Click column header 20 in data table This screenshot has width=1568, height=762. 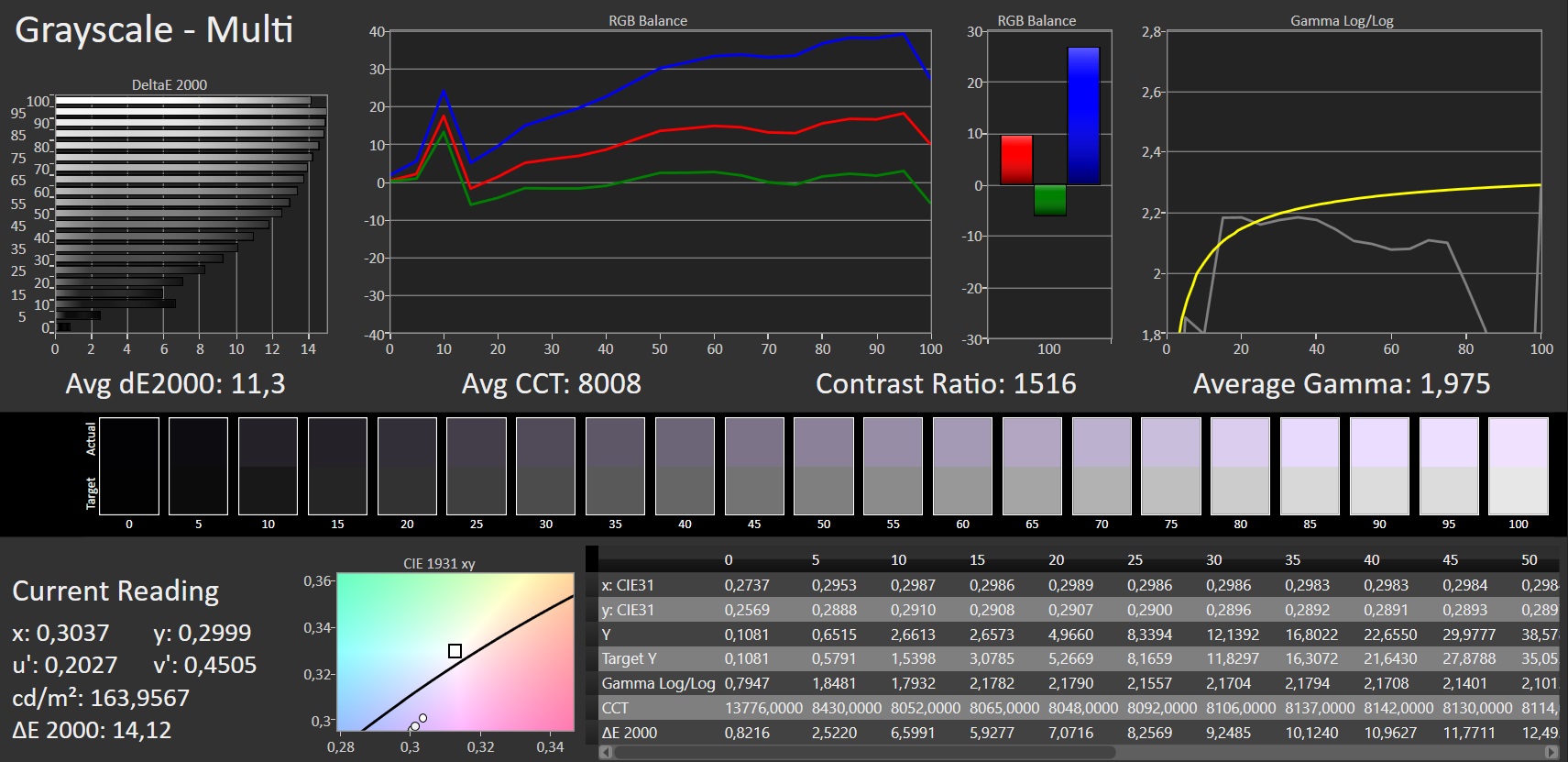click(x=1056, y=559)
